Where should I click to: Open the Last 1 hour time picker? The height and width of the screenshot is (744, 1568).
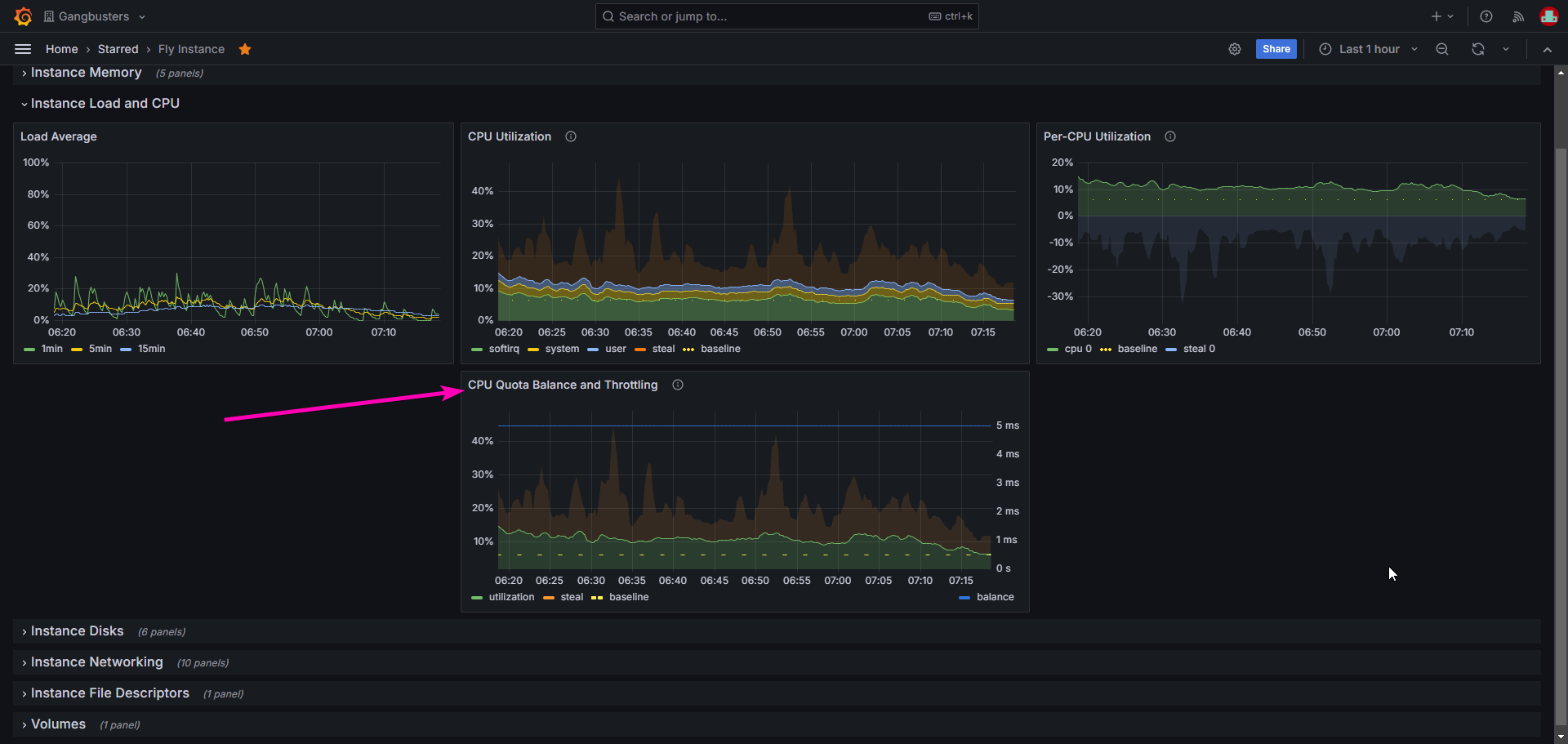pyautogui.click(x=1369, y=49)
